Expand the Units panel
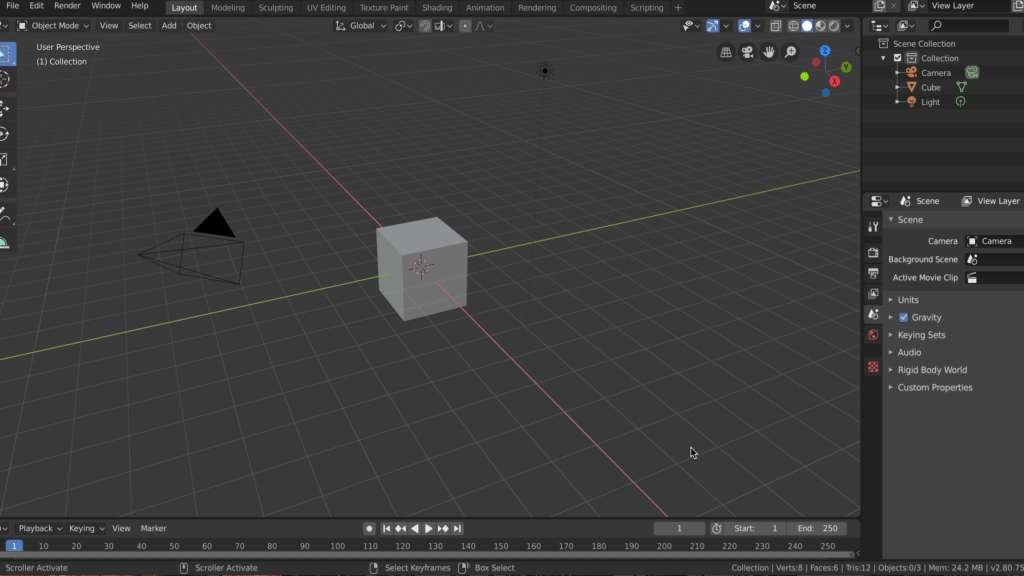Screen dimensions: 1024x576 click(907, 300)
